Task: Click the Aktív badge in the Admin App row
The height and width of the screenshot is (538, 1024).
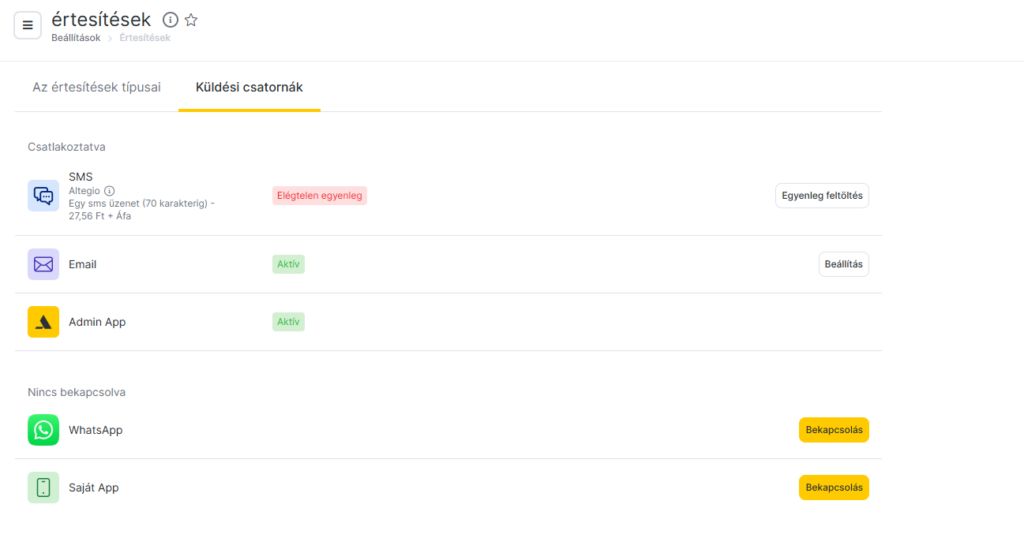Action: tap(288, 322)
